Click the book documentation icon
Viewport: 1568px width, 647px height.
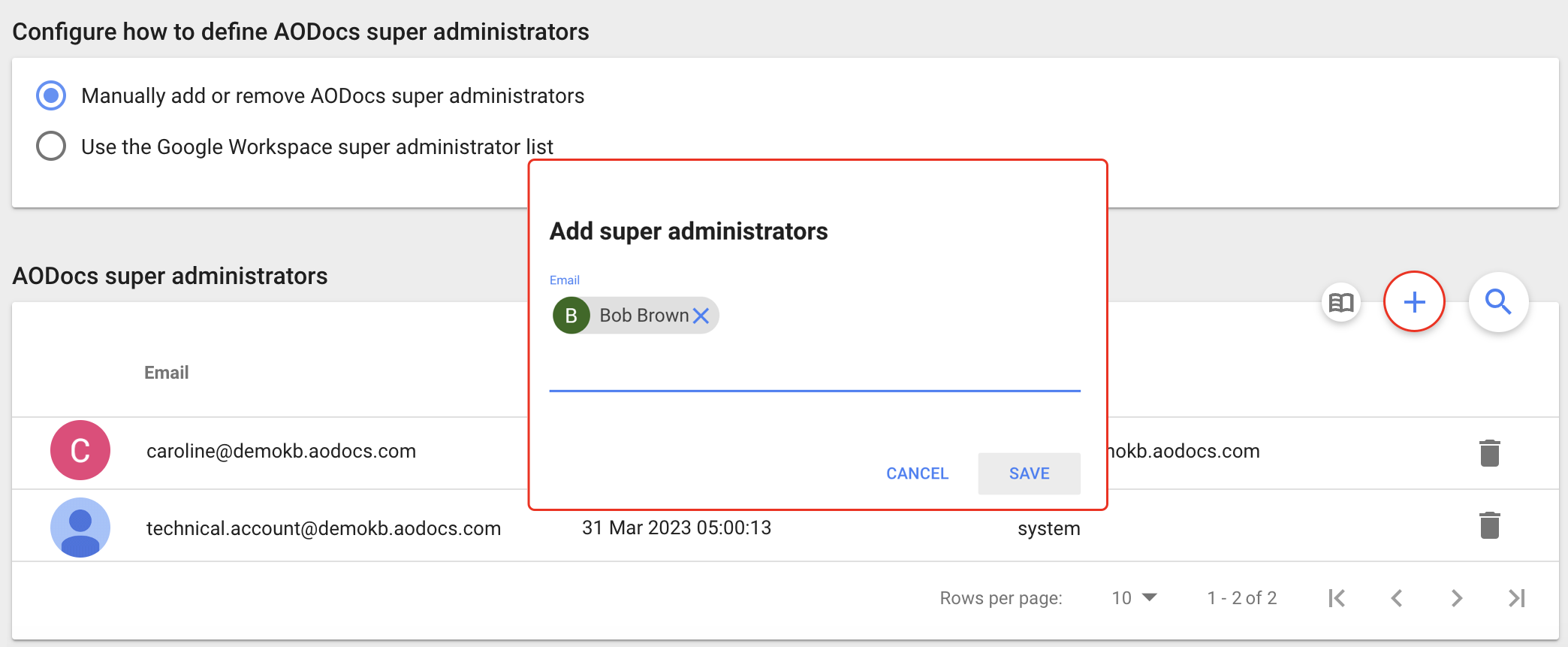point(1341,303)
